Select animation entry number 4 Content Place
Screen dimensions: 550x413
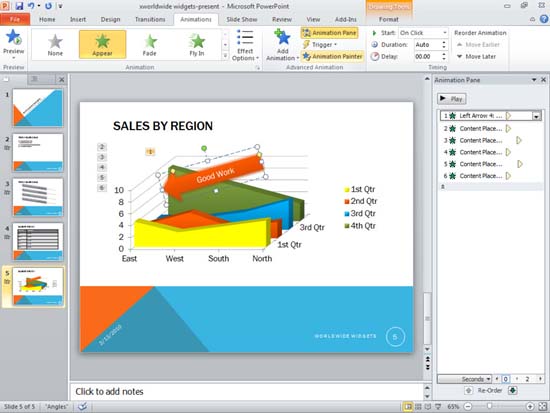490,152
